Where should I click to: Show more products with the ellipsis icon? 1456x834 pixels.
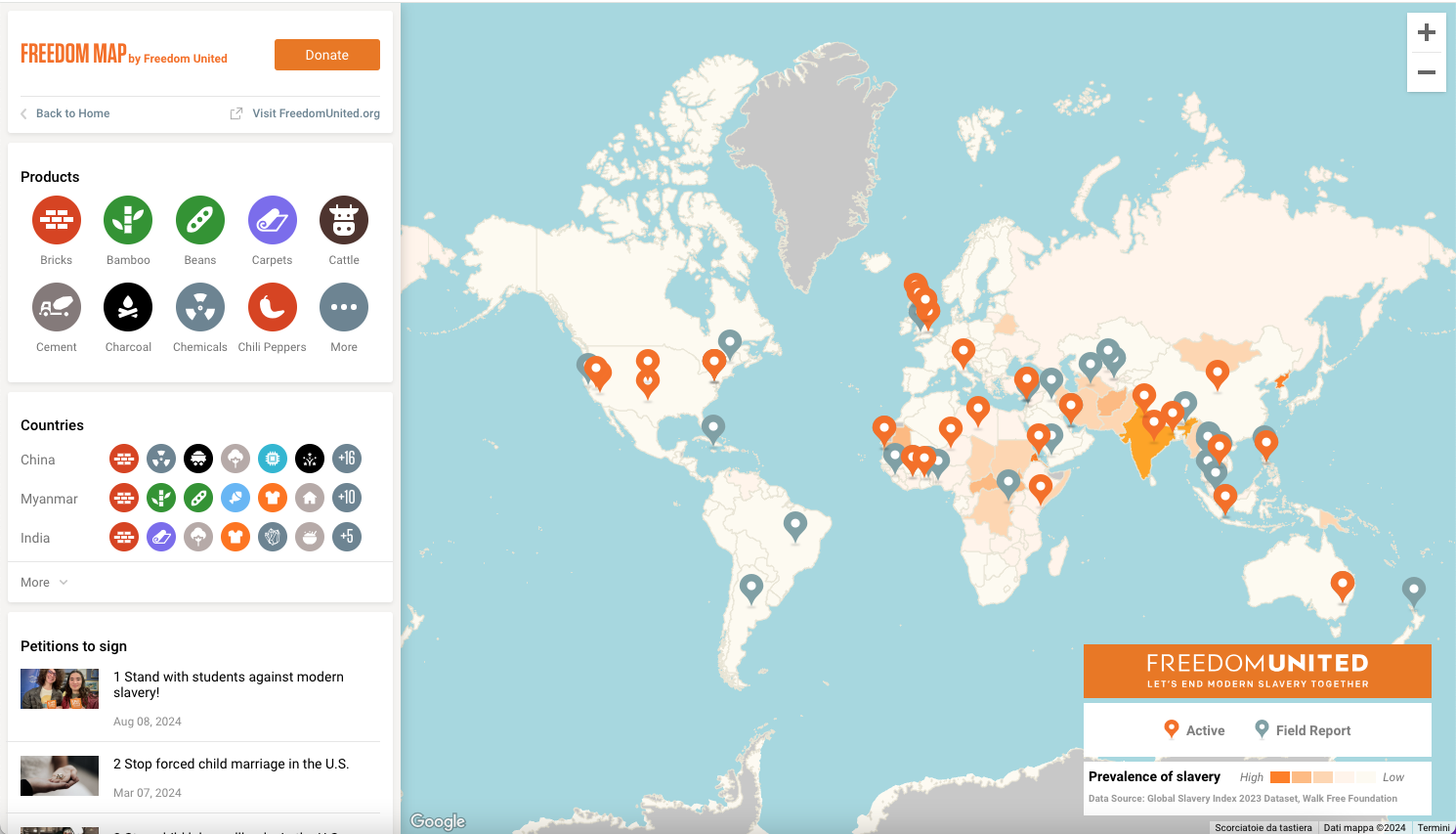click(x=344, y=308)
